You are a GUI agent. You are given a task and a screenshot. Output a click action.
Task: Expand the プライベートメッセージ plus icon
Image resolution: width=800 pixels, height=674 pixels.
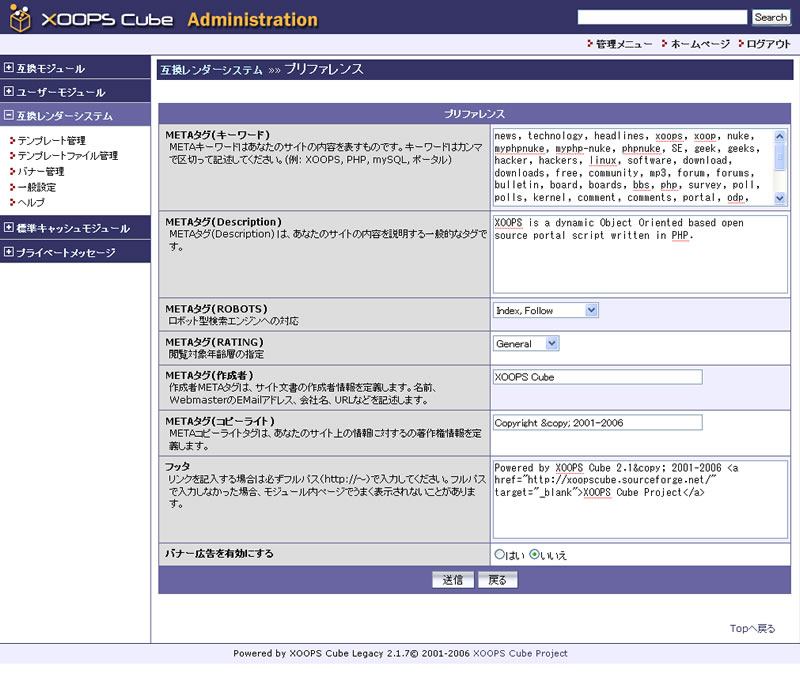(9, 252)
